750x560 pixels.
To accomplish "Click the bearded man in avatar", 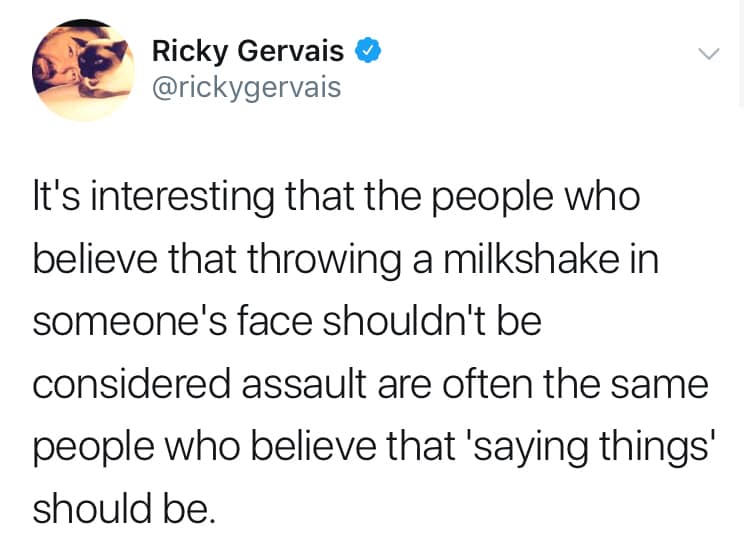I will 53,67.
